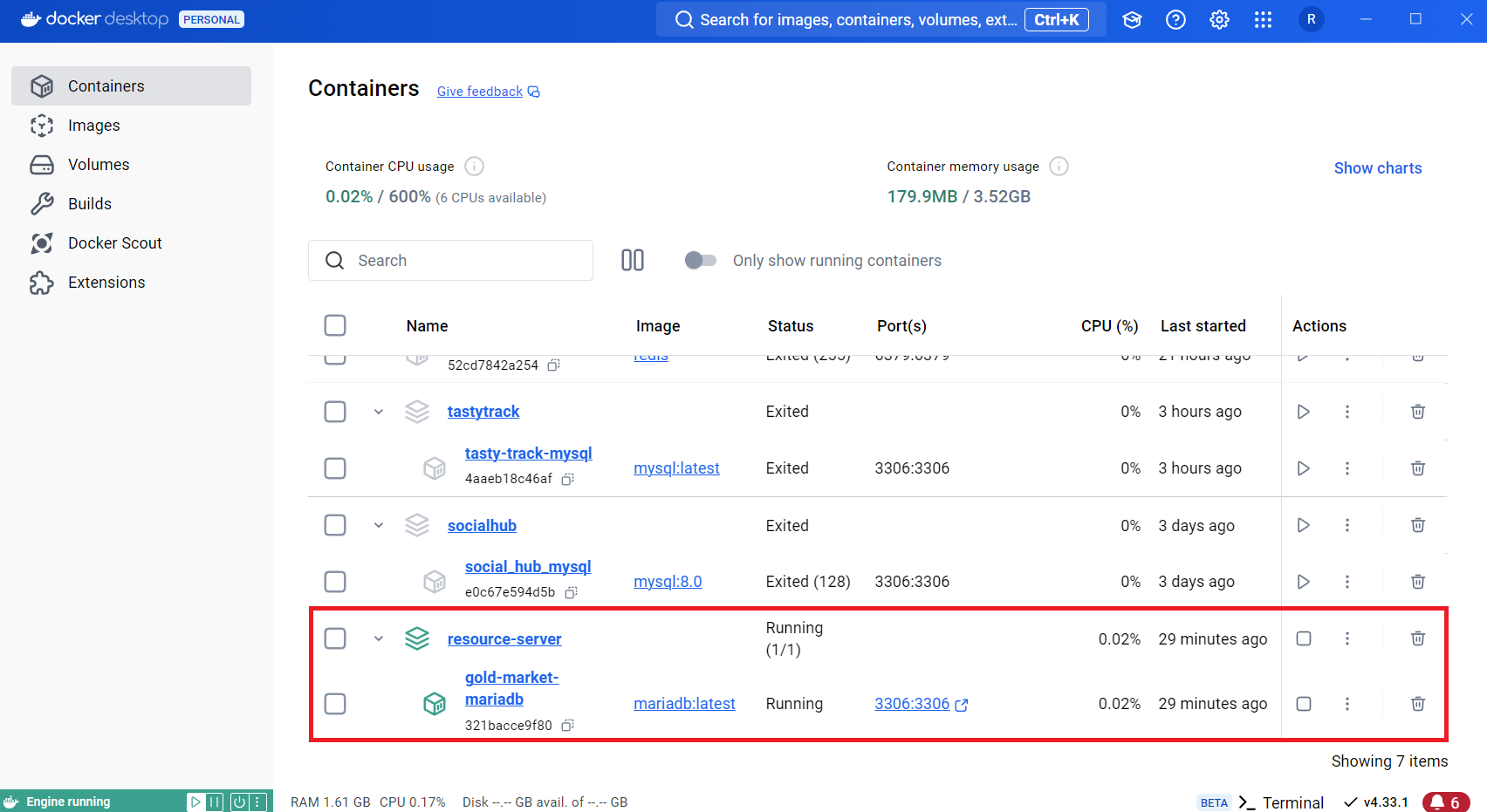The height and width of the screenshot is (812, 1487).
Task: Delete the resource-server stack
Action: click(x=1418, y=638)
